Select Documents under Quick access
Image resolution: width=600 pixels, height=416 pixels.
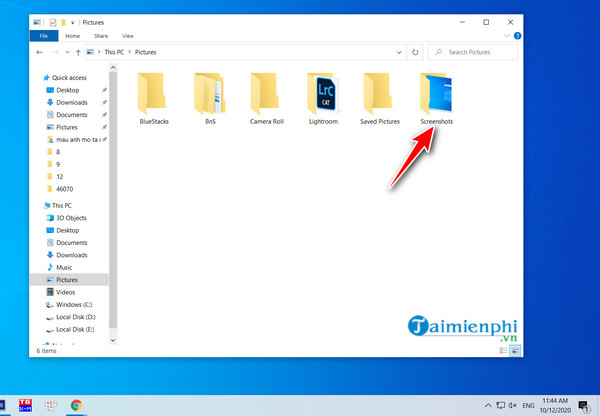[72, 114]
